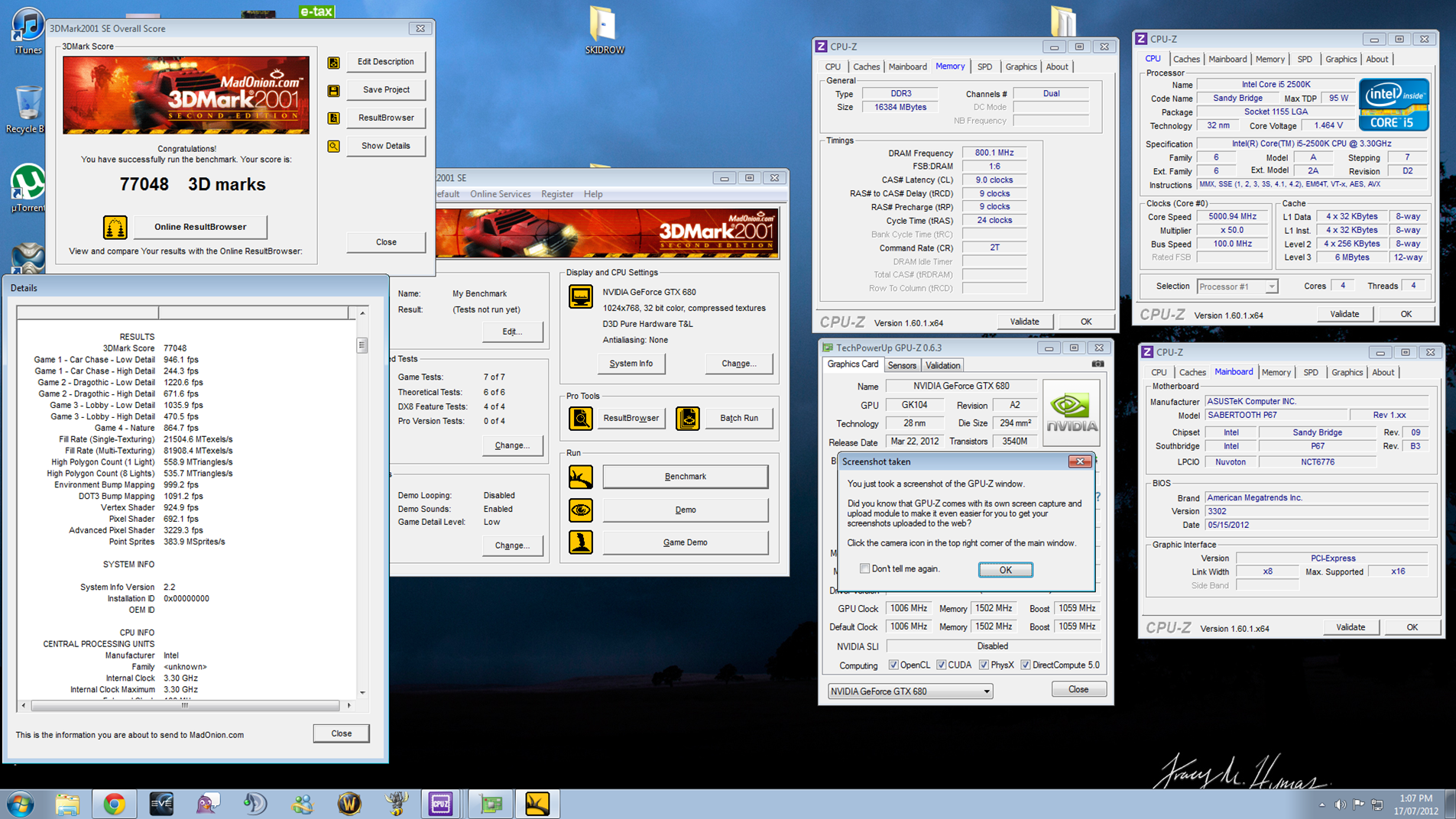Click the ResultBrowser icon under Pro Tools
Screen dimensions: 1456x819
click(580, 418)
